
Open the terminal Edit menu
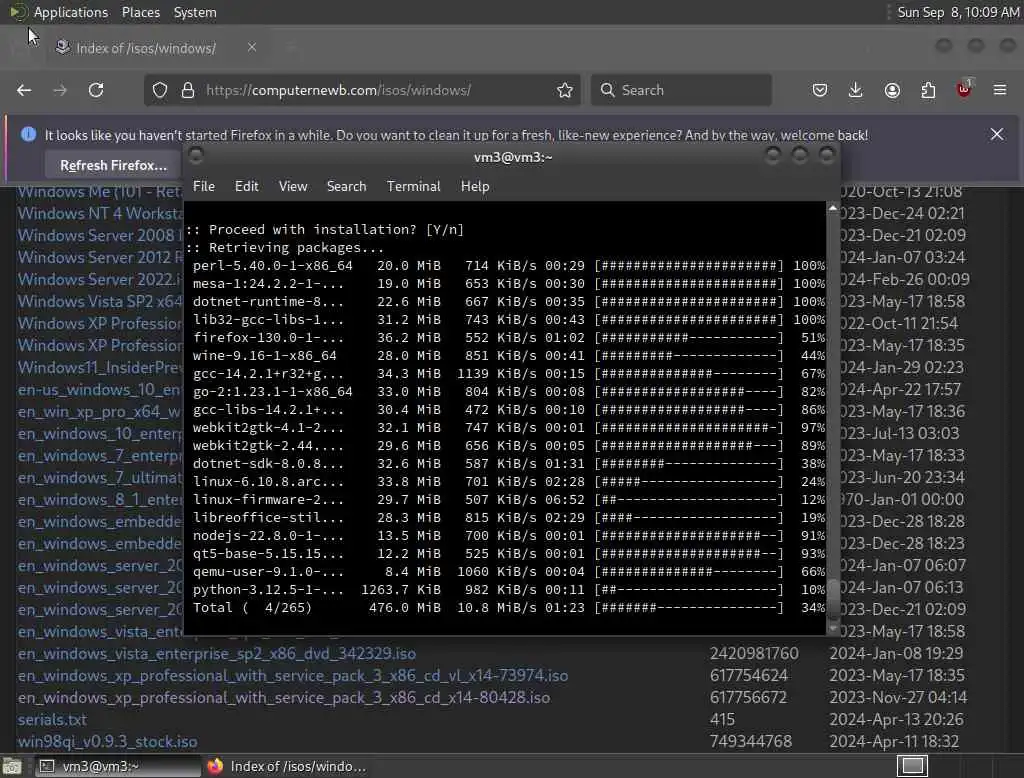246,186
